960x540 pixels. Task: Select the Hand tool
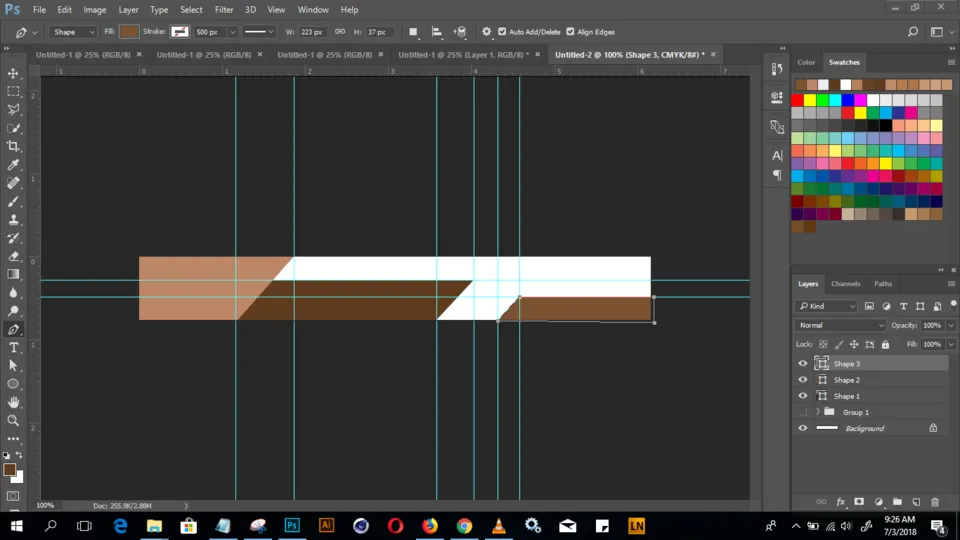click(x=13, y=402)
